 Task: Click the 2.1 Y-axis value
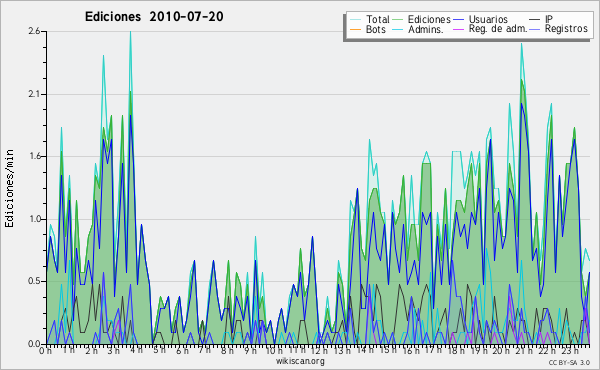click(34, 94)
